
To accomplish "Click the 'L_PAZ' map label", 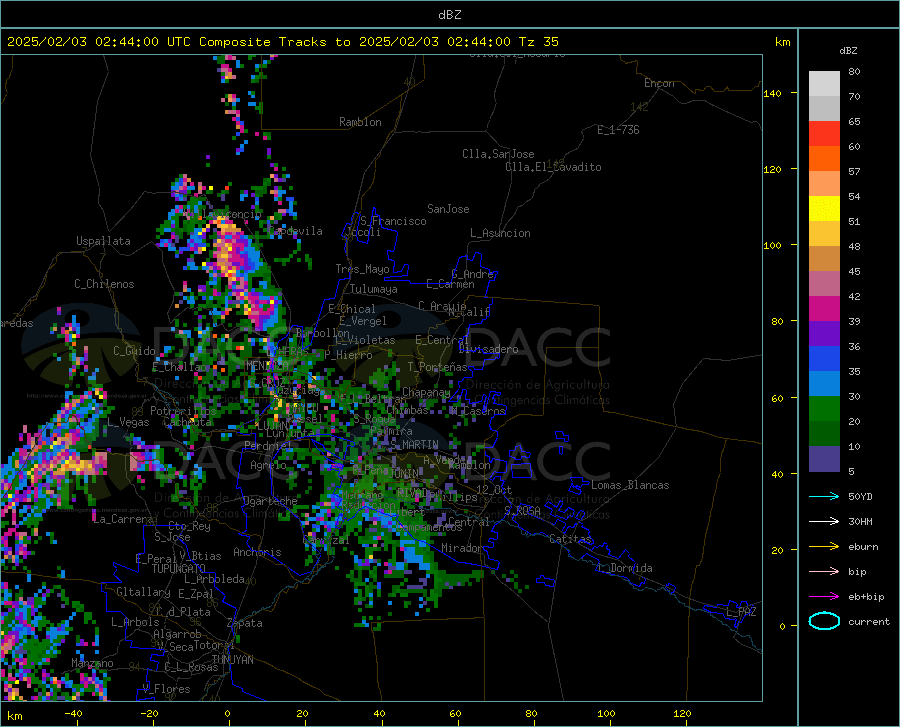I will (741, 612).
